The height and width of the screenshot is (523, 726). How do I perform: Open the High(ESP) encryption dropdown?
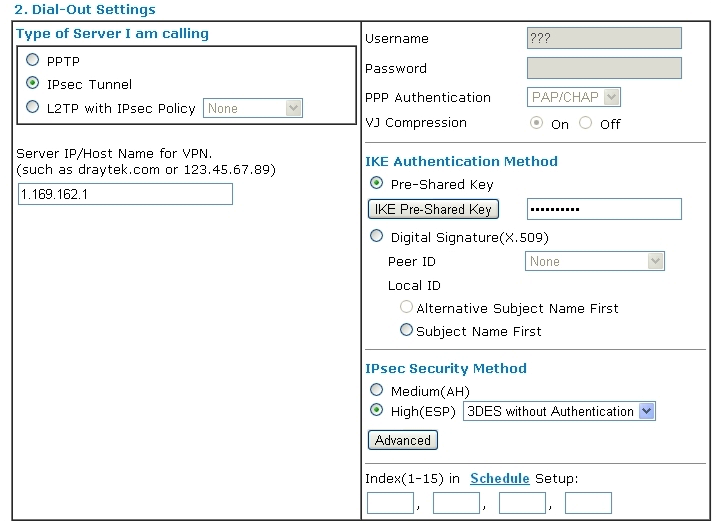pos(559,411)
